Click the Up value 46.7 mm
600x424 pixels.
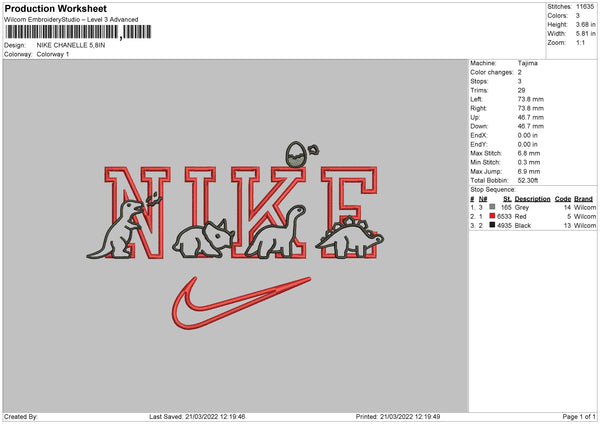tap(530, 117)
